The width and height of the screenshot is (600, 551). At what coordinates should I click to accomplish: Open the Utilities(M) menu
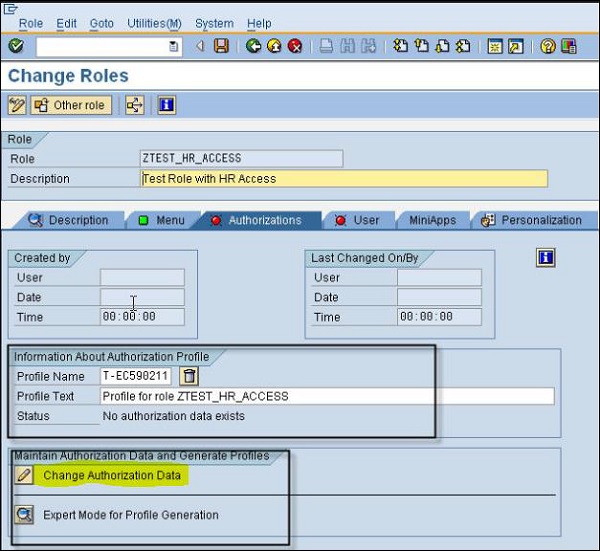coord(154,23)
